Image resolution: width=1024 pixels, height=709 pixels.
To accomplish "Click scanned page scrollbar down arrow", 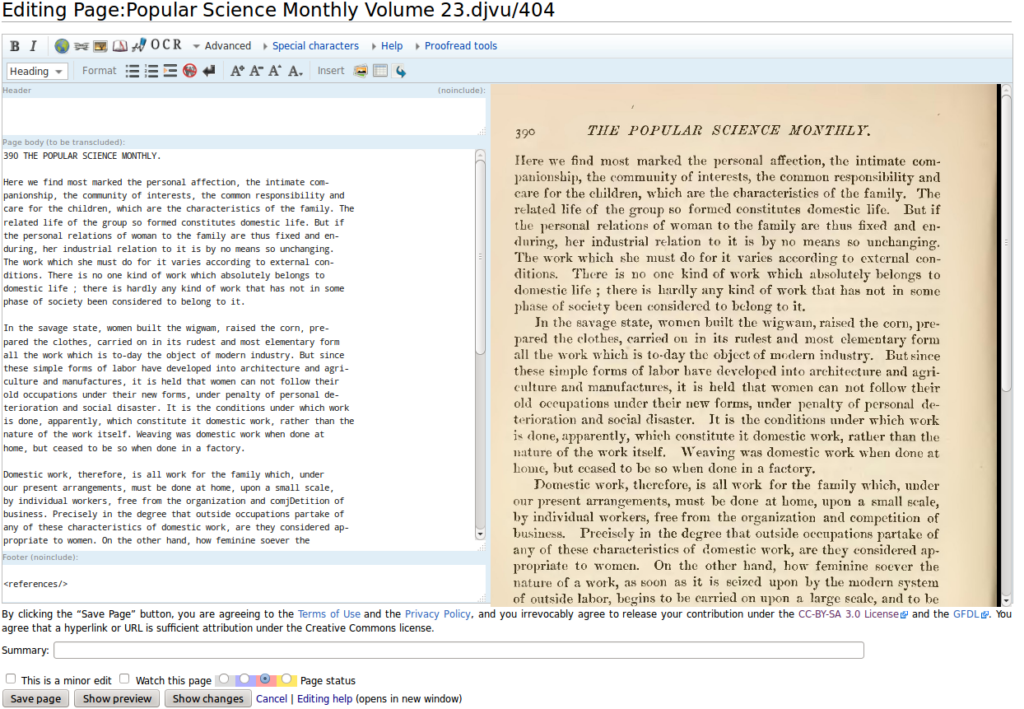I will pyautogui.click(x=1006, y=600).
